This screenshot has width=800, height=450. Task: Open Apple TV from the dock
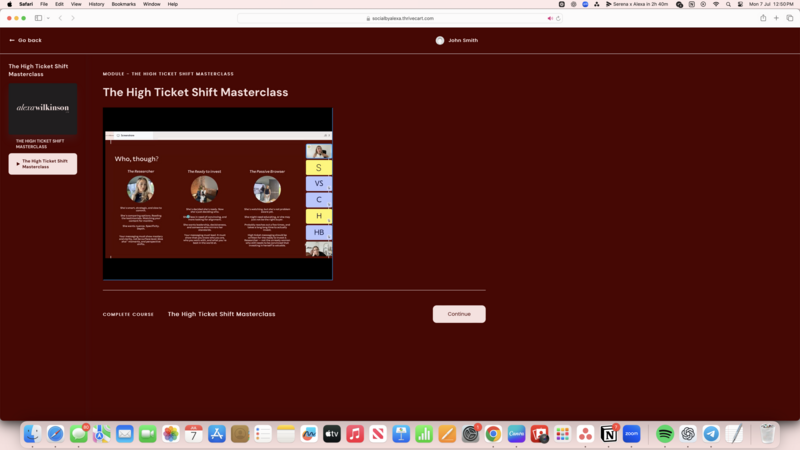332,434
